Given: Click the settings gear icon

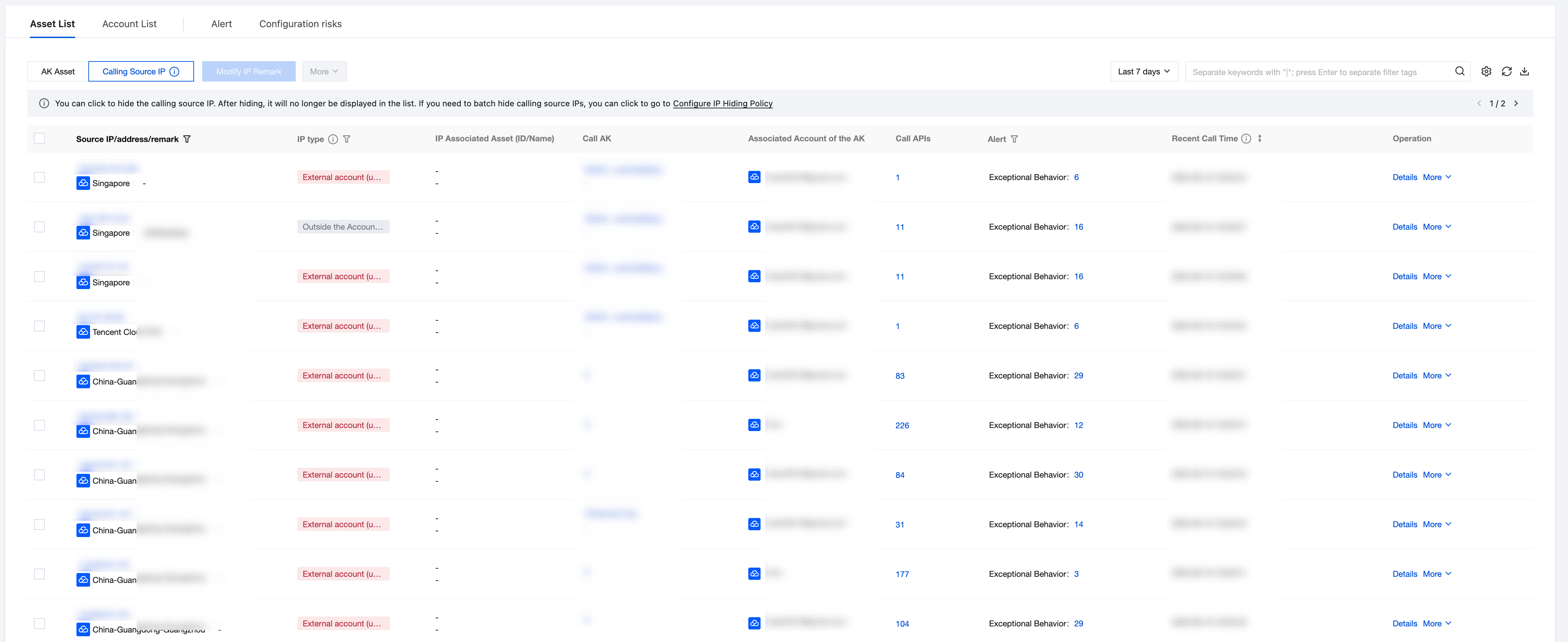Looking at the screenshot, I should (1486, 71).
